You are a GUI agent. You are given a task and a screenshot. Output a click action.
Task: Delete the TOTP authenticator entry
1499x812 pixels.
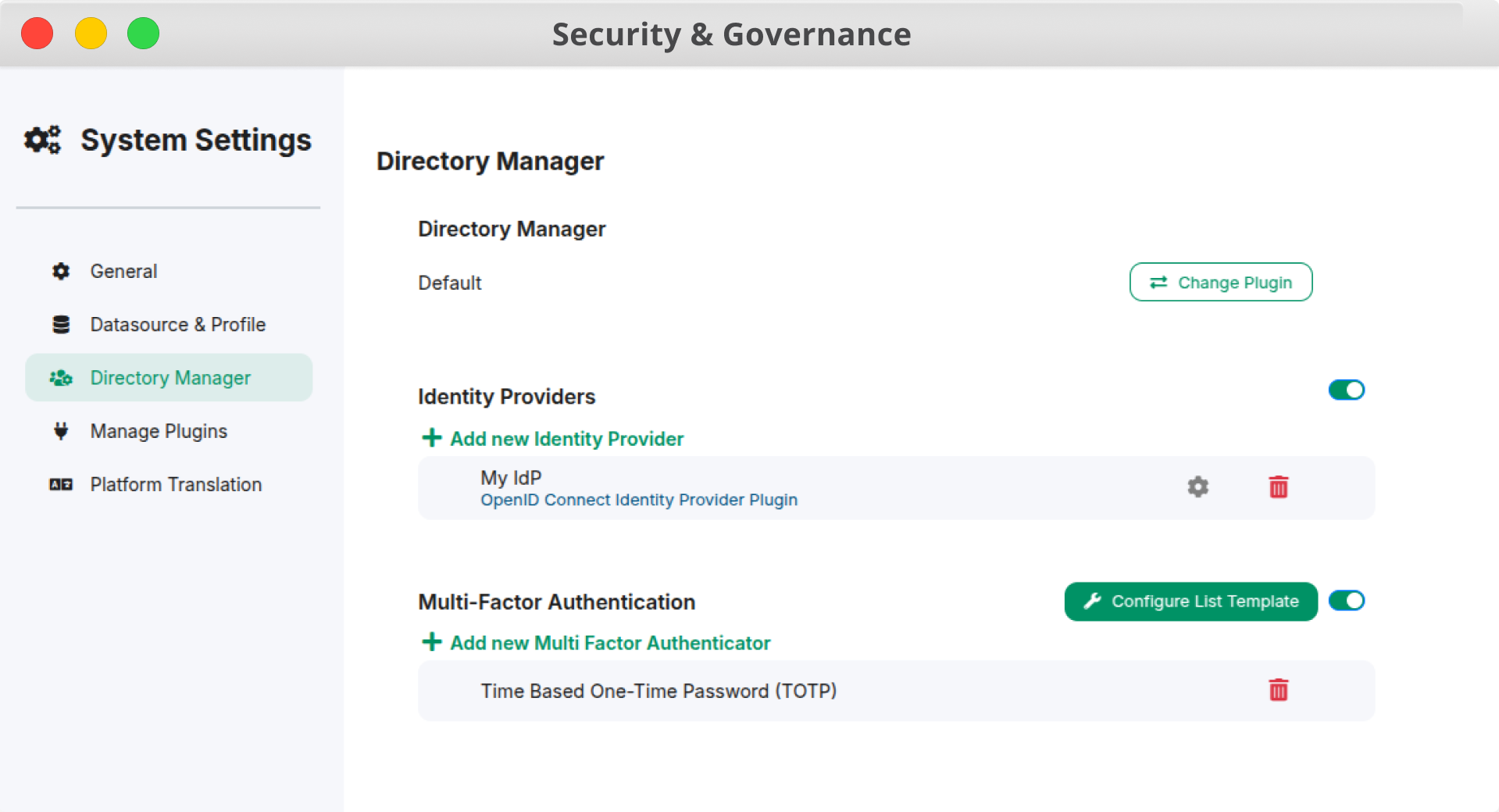1278,690
